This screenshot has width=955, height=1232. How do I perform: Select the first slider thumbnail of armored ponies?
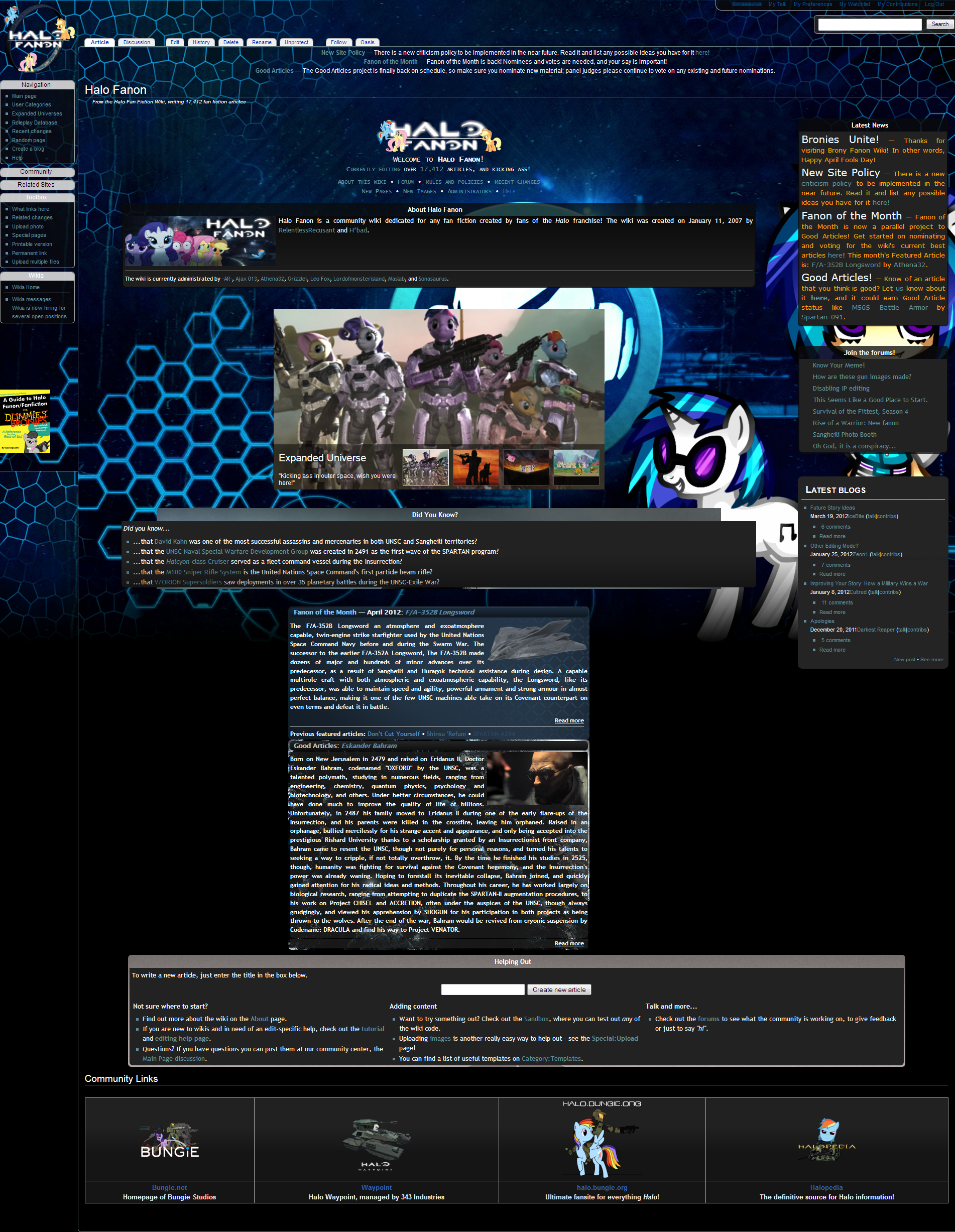tap(426, 467)
